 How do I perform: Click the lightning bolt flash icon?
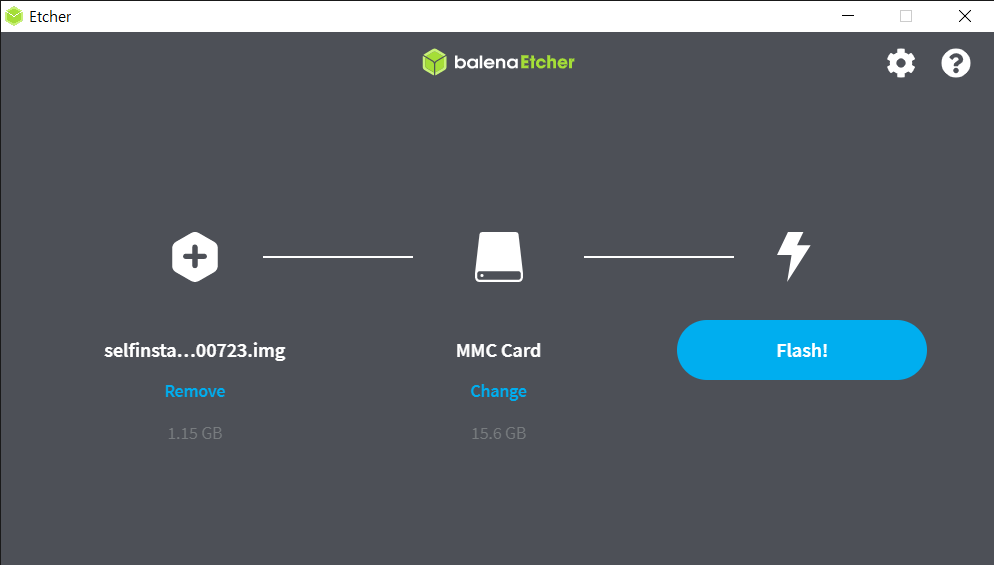[793, 256]
